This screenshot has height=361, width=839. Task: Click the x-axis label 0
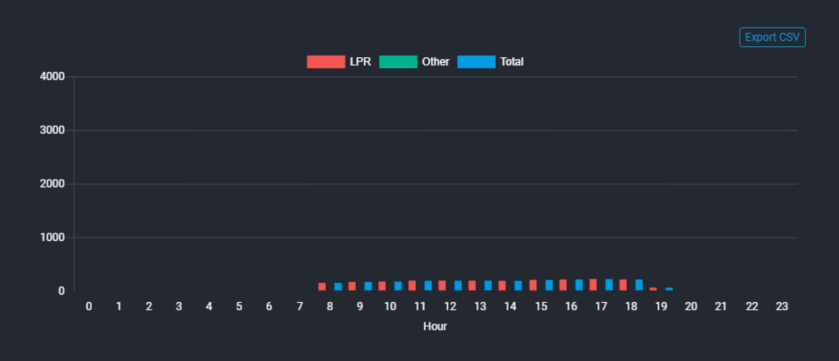pos(89,307)
